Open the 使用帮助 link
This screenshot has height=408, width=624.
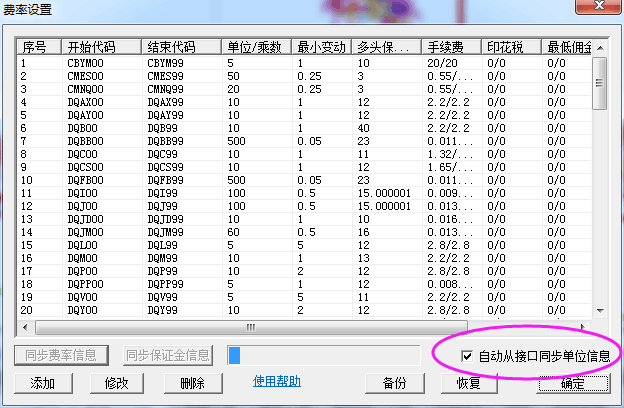click(x=277, y=381)
